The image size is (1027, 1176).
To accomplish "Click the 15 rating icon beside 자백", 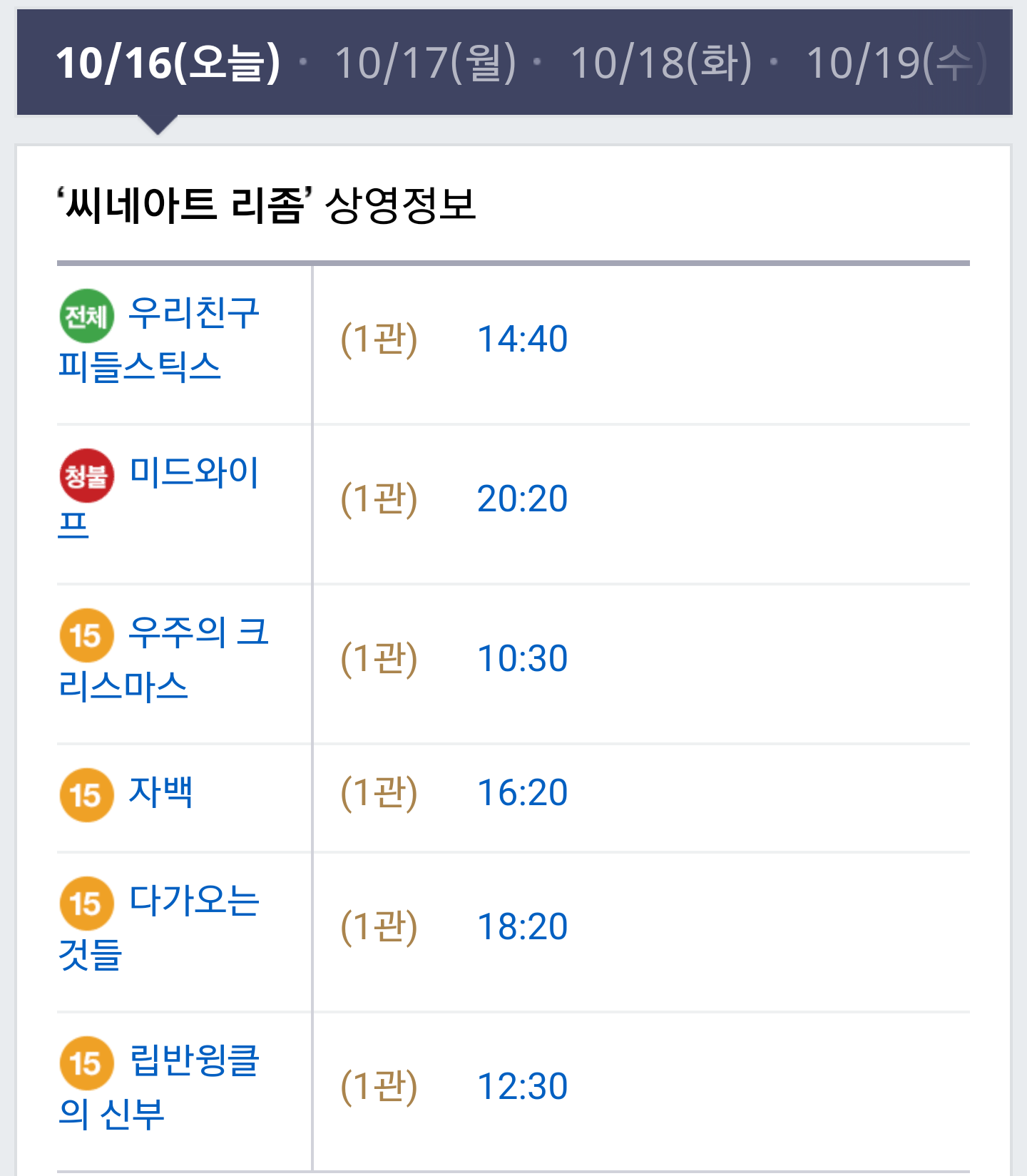I will pos(86,795).
